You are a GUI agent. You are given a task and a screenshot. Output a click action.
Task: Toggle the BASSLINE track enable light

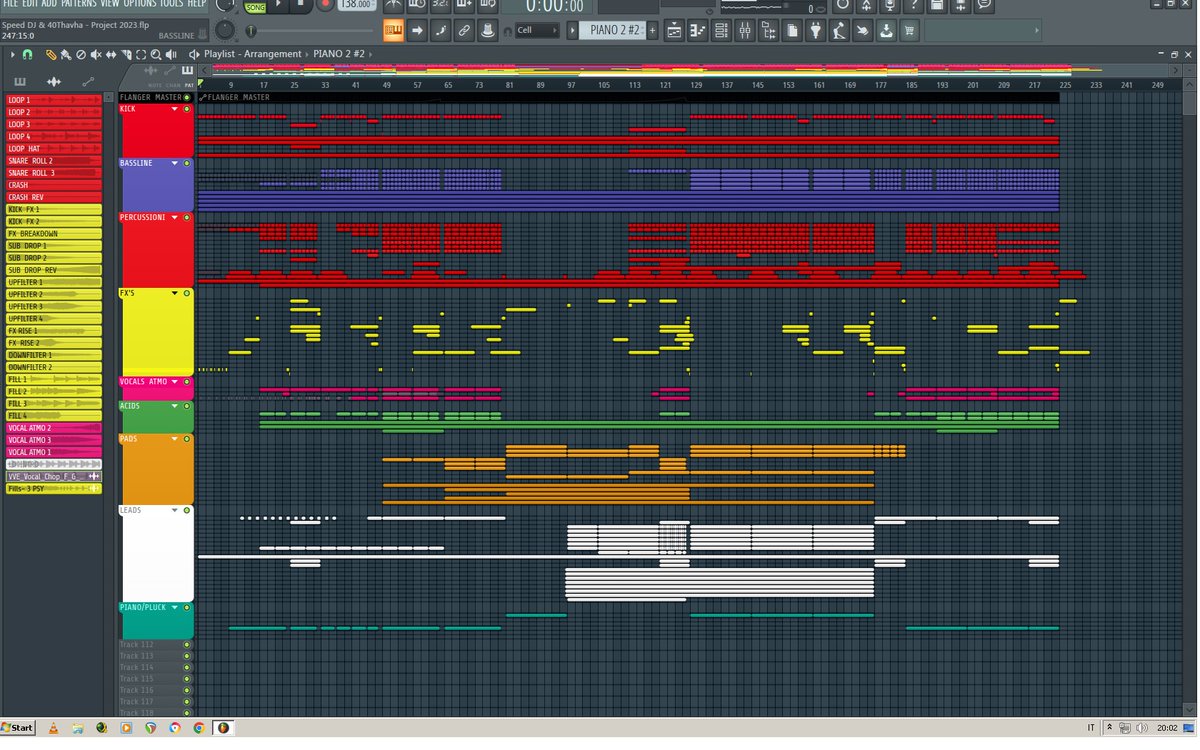187,163
